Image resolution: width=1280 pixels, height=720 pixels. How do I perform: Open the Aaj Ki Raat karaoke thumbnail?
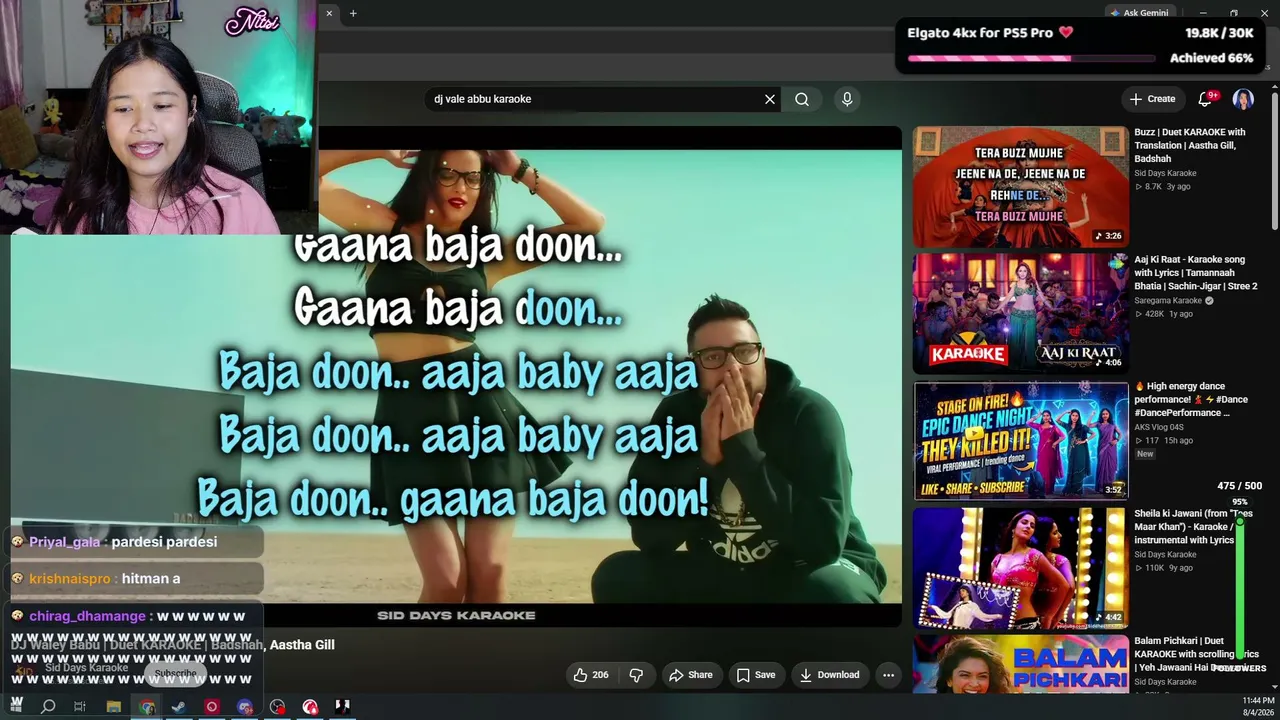(1021, 313)
